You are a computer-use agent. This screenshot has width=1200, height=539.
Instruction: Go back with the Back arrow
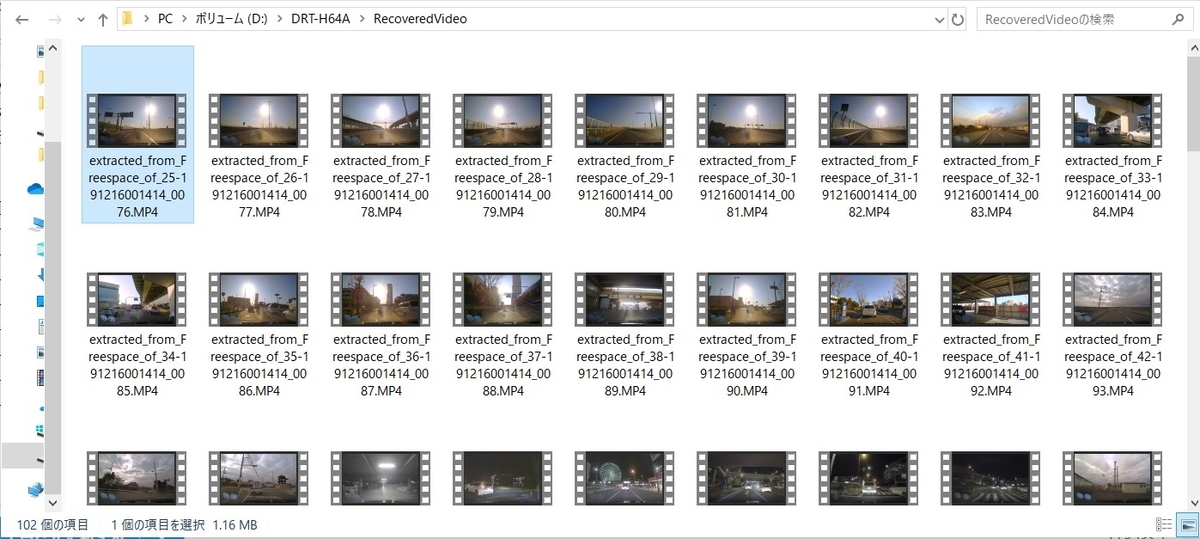coord(23,19)
